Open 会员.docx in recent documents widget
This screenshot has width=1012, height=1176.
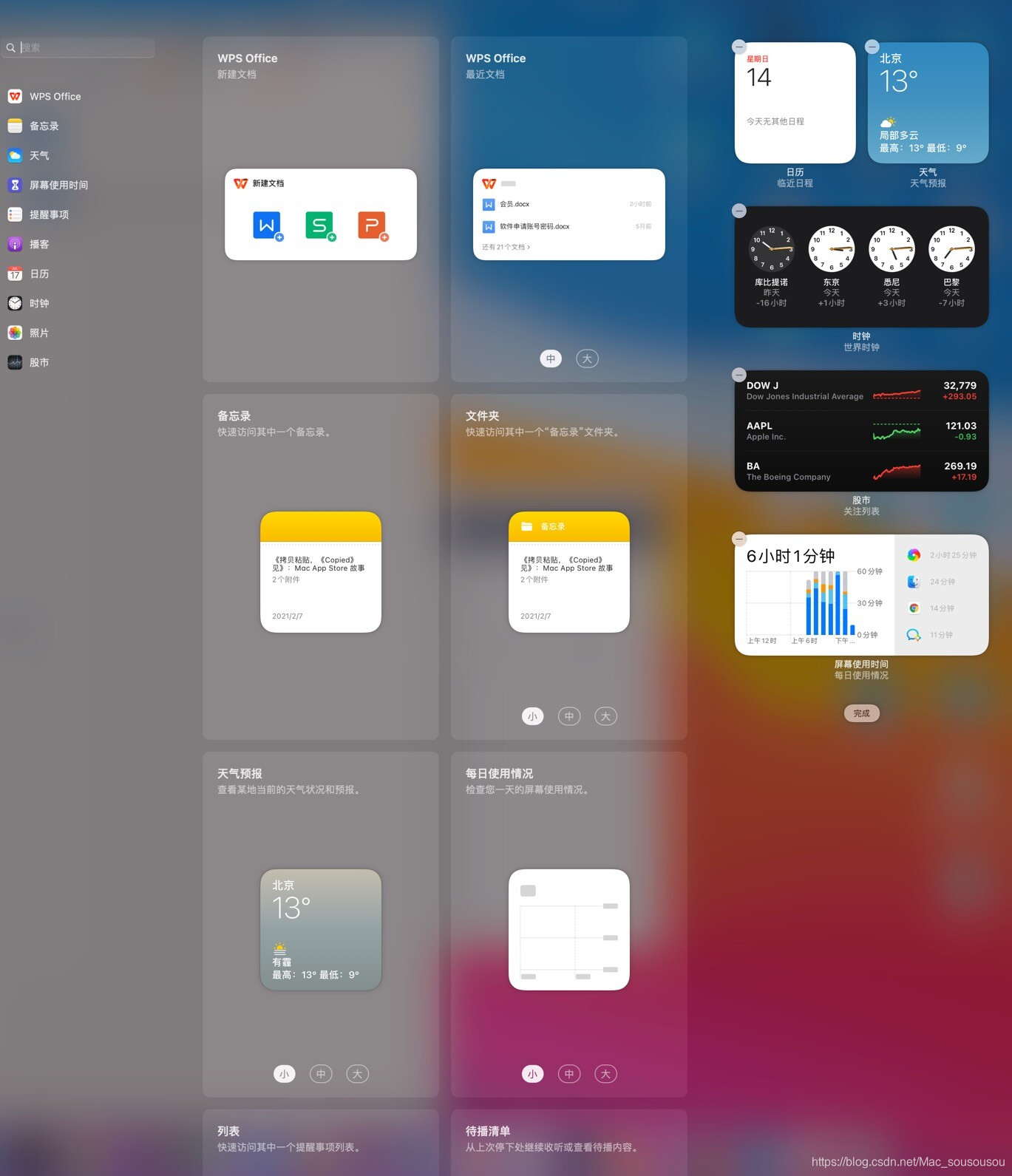click(x=568, y=204)
